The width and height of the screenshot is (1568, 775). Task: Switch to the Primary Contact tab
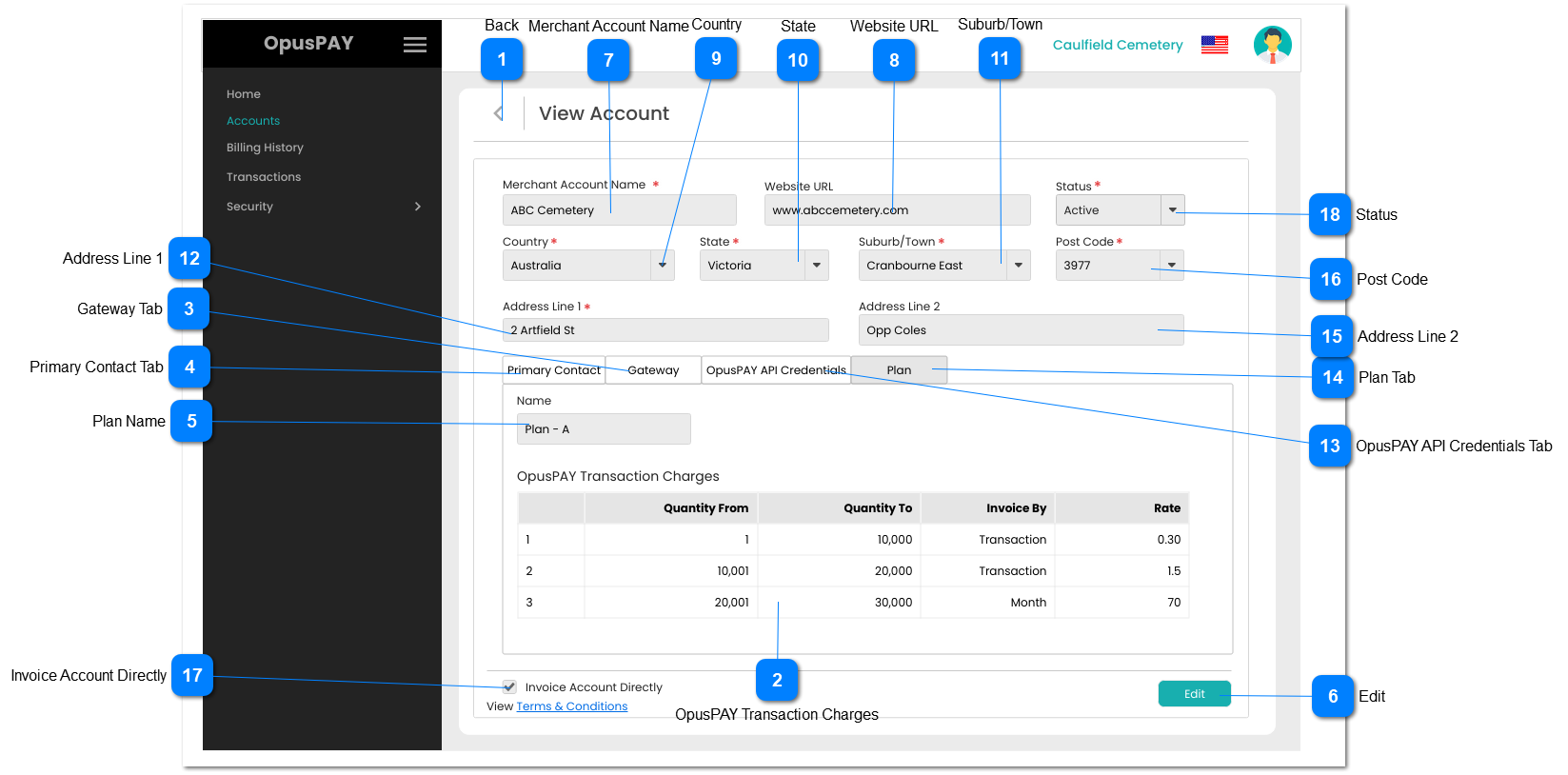(553, 369)
